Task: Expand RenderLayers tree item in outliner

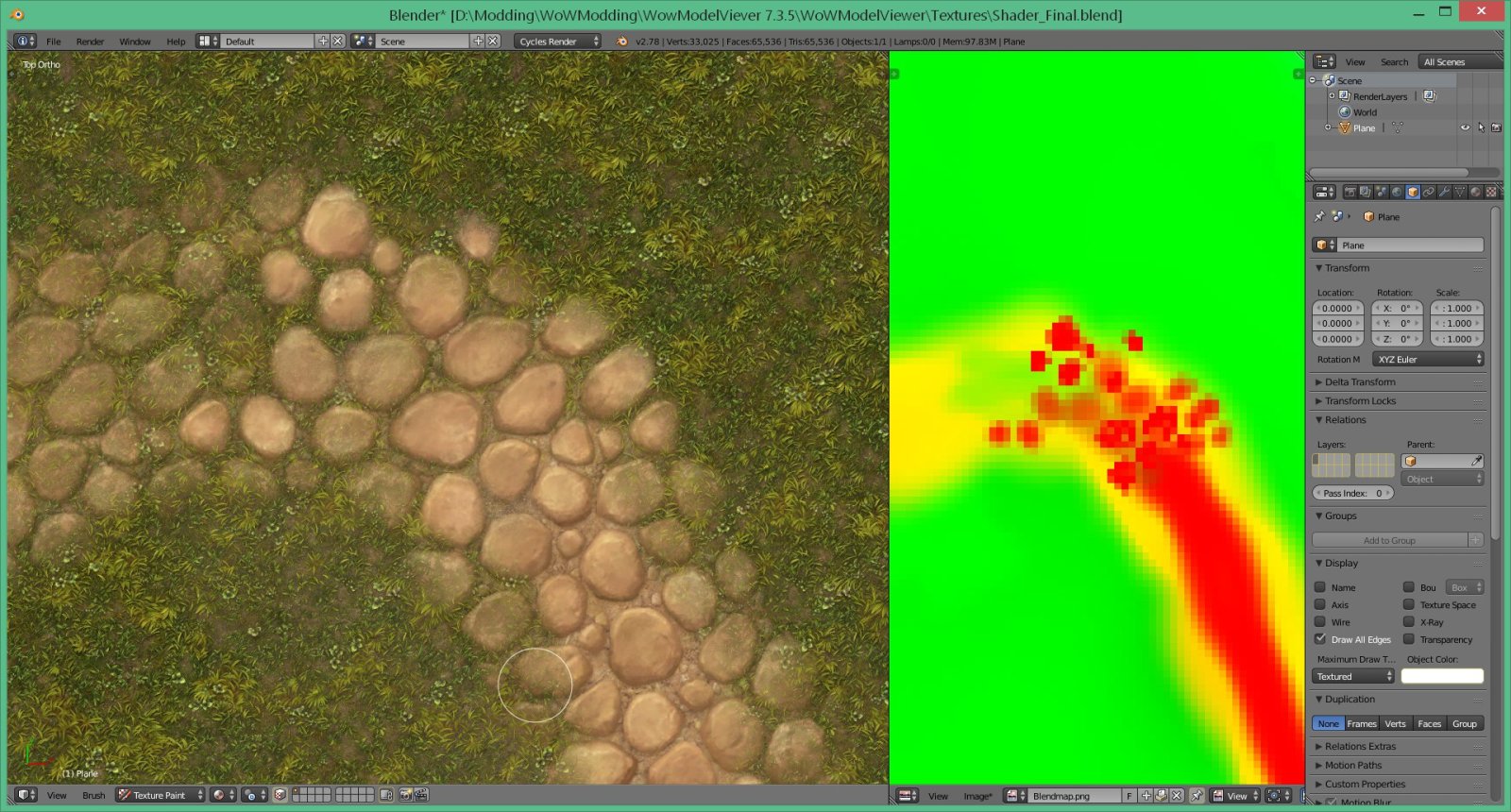Action: click(x=1332, y=96)
